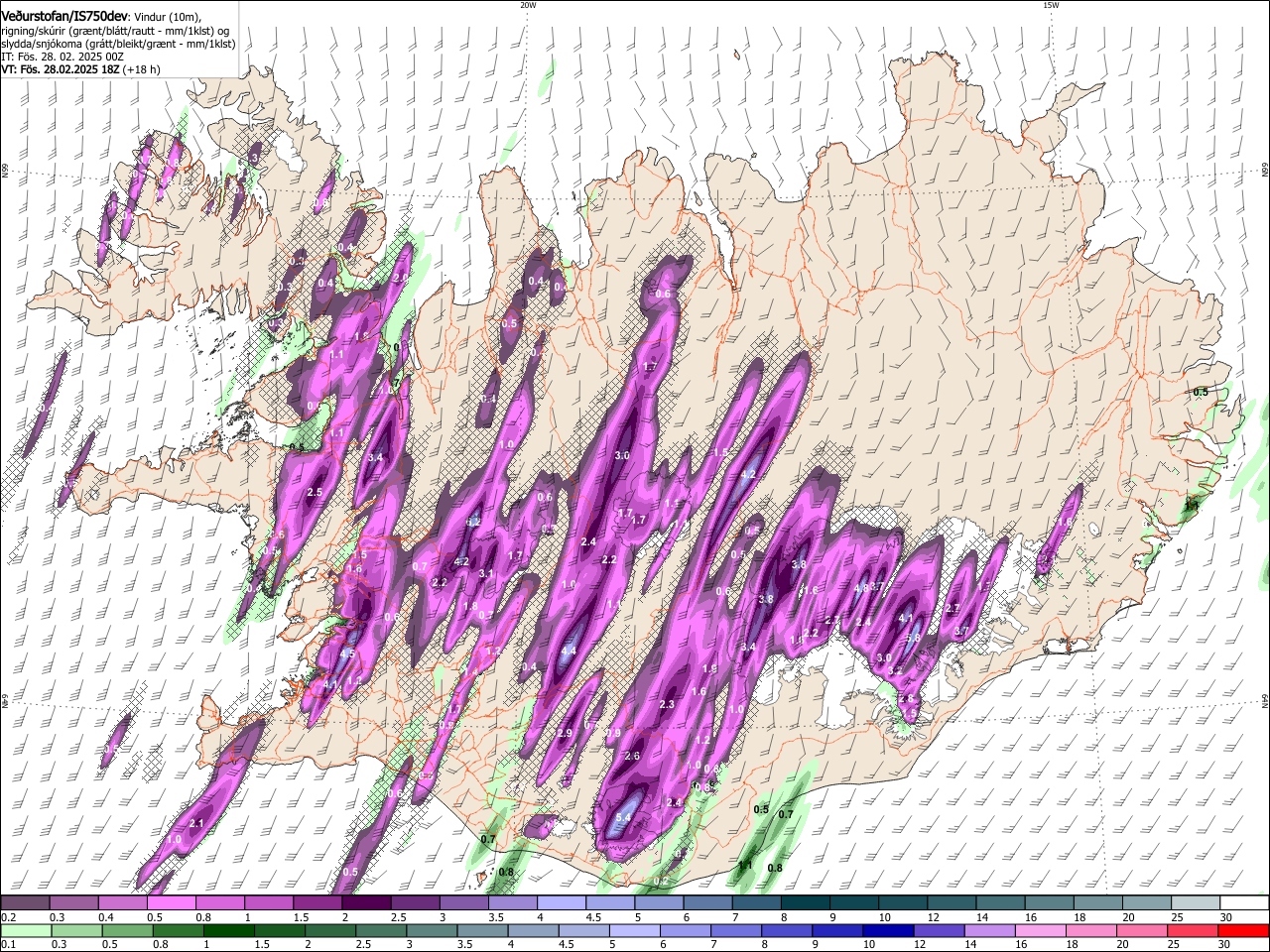
Task: Click the black 0.5 value in east fjords
Action: click(x=1201, y=392)
